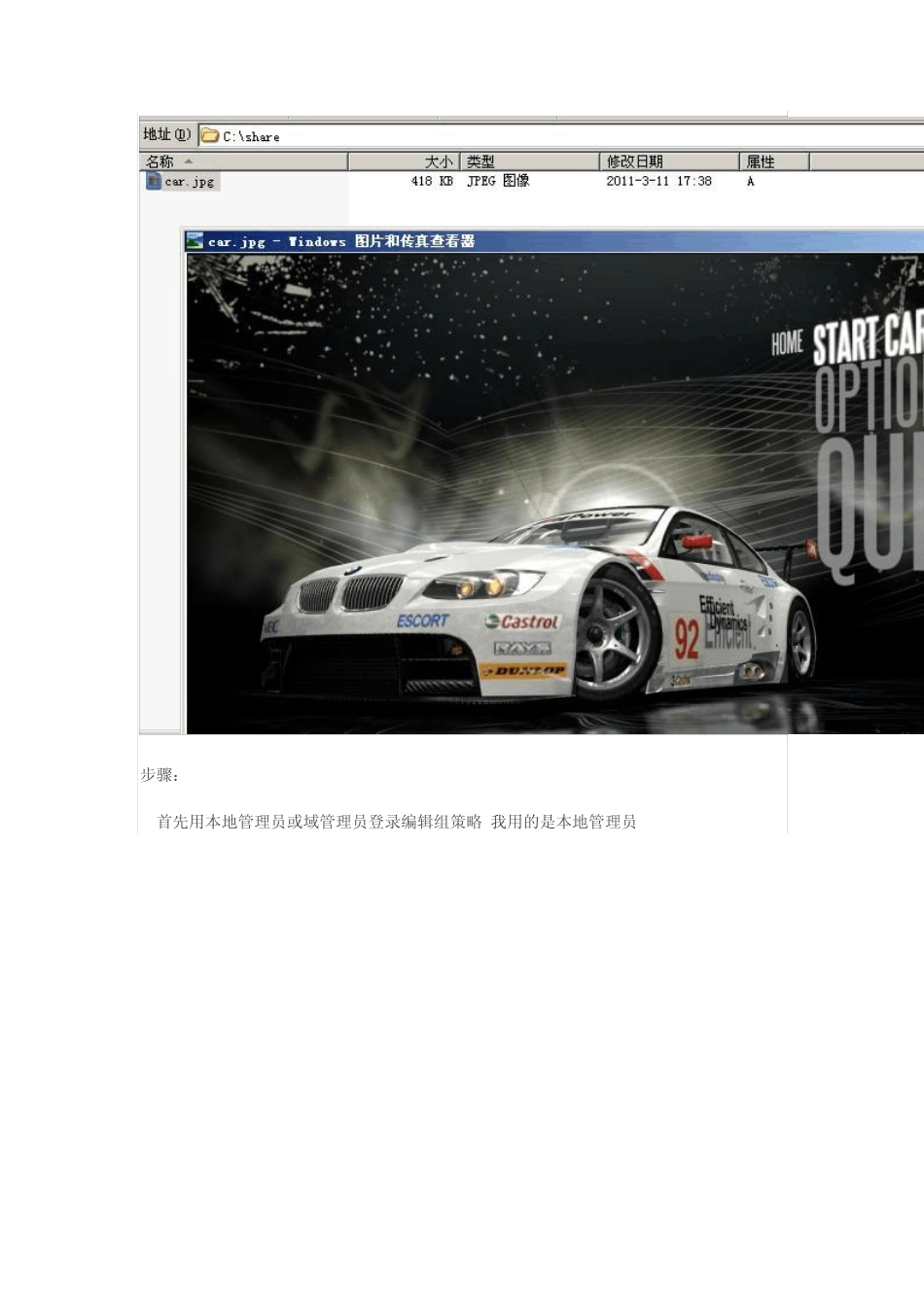The height and width of the screenshot is (1307, 924).
Task: Sort by the 修改日期 column header
Action: pos(669,161)
